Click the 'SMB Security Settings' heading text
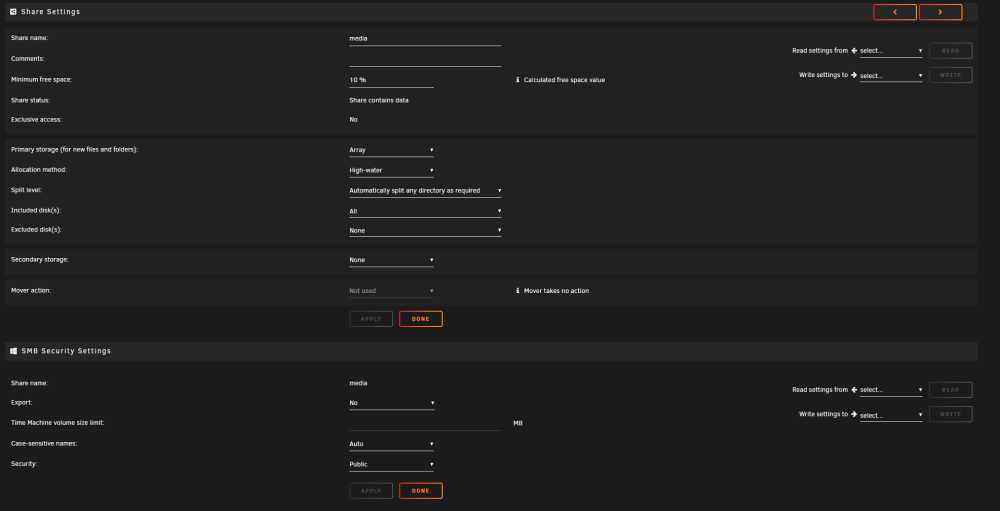 [66, 351]
